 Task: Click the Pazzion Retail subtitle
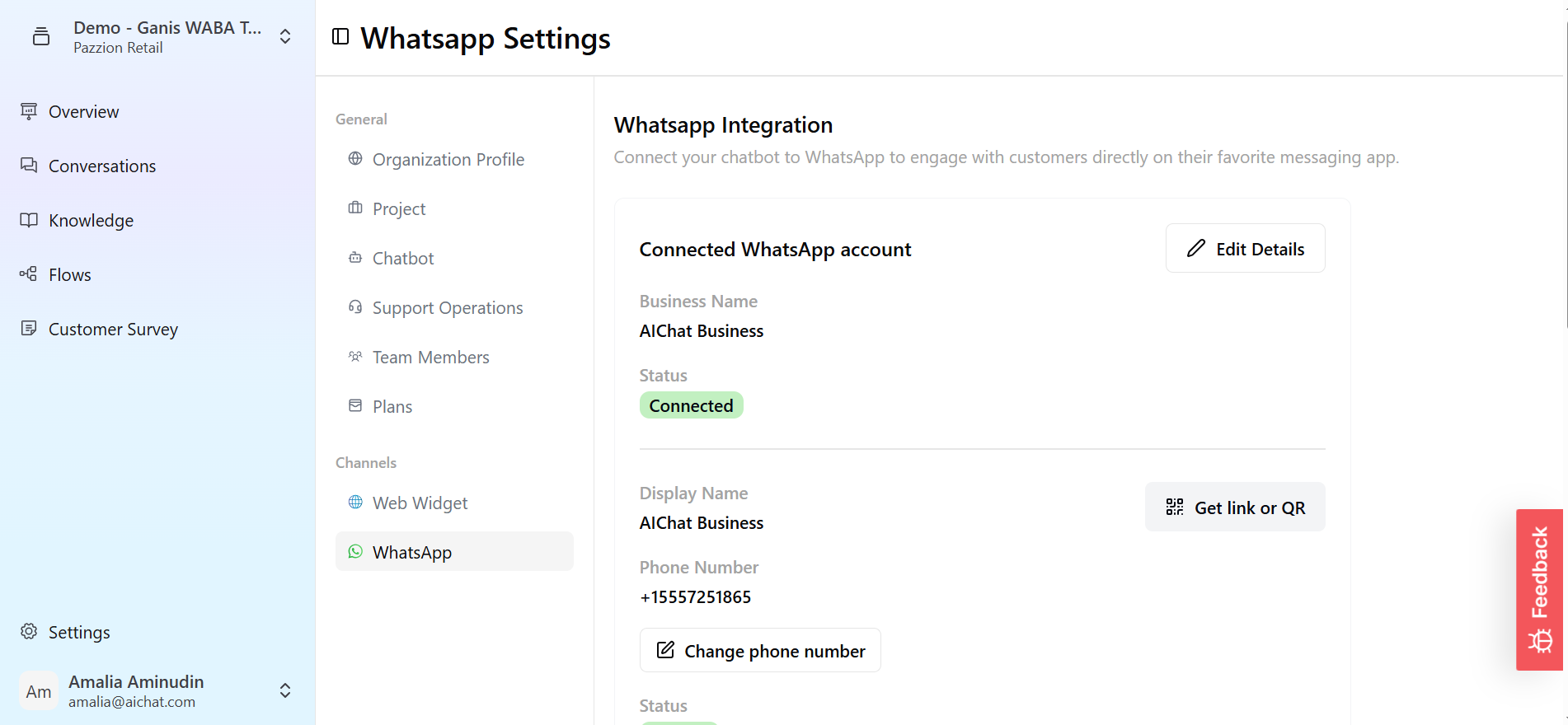[118, 48]
